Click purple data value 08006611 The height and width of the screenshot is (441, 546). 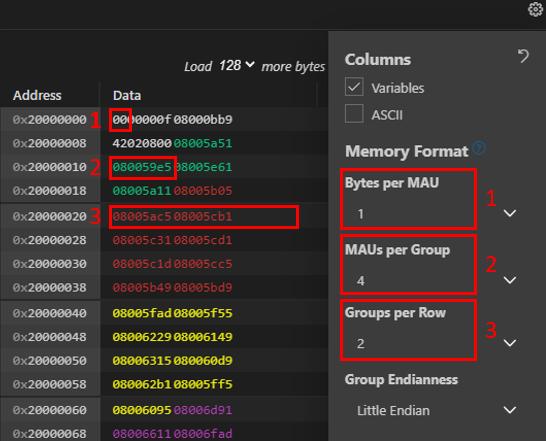point(142,434)
